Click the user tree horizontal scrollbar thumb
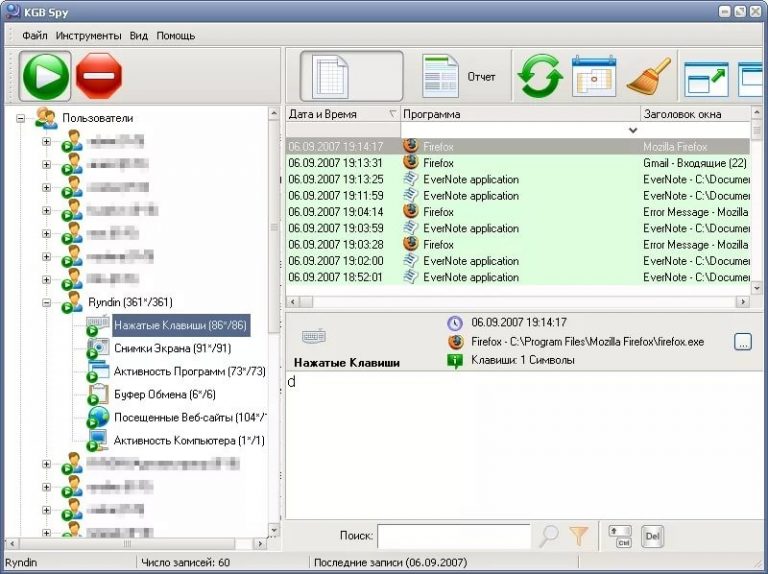 (x=127, y=544)
